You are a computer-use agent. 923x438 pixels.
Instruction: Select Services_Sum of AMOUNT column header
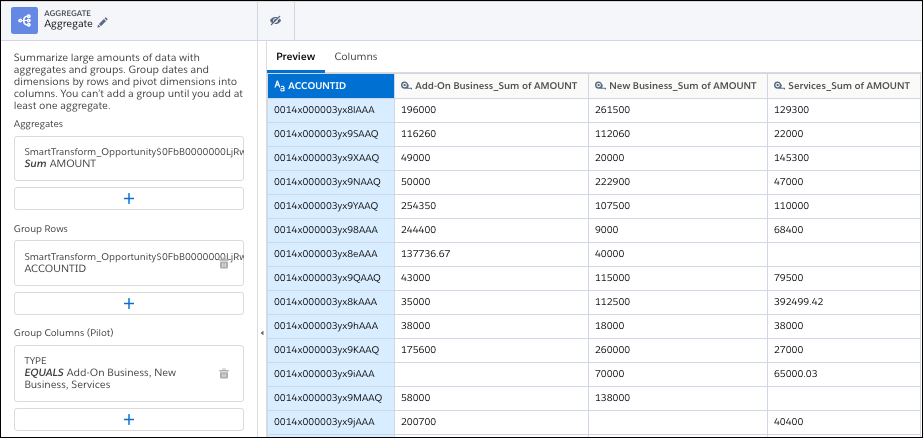click(x=844, y=86)
